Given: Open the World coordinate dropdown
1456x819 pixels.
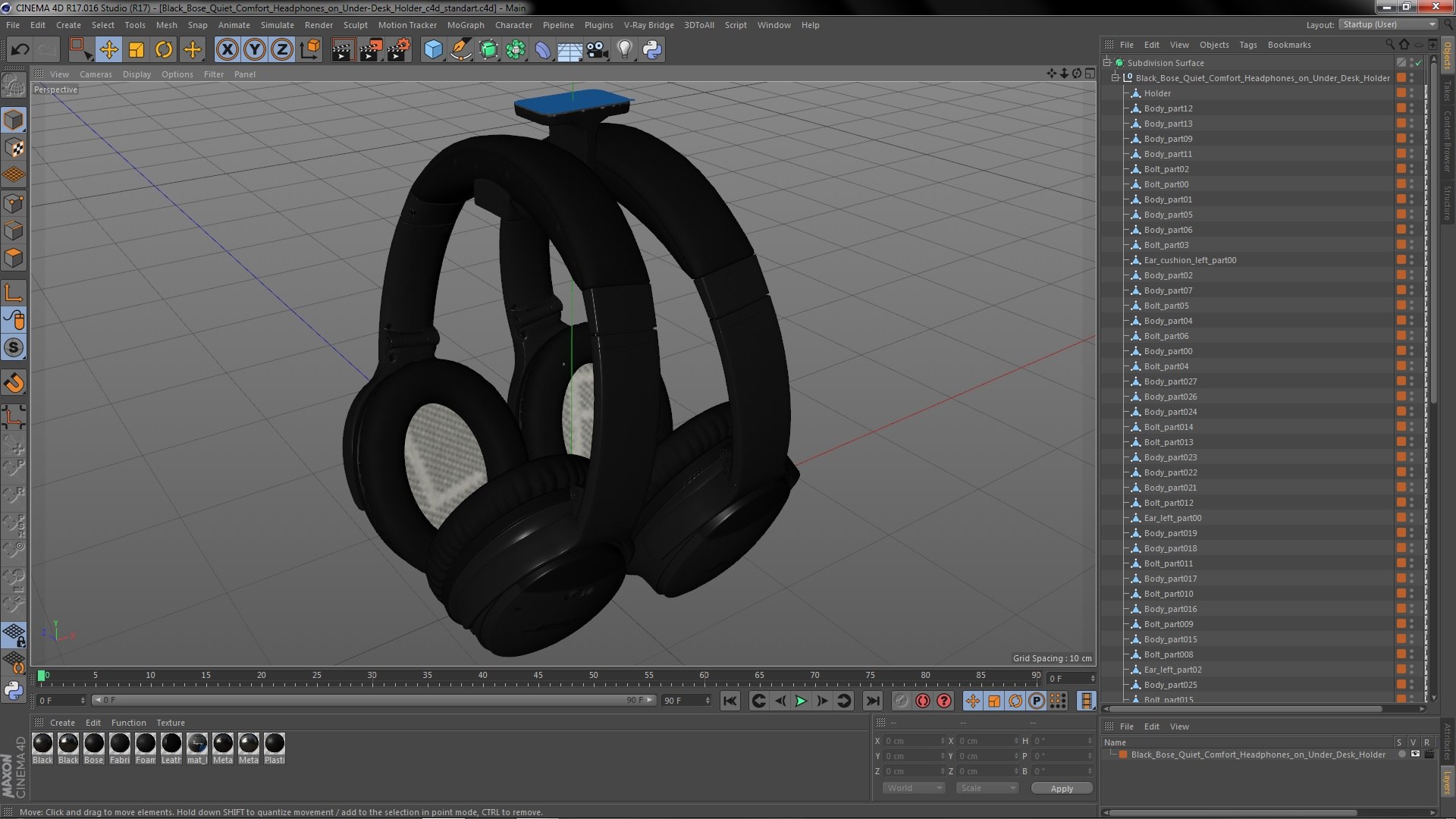Looking at the screenshot, I should click(x=914, y=788).
